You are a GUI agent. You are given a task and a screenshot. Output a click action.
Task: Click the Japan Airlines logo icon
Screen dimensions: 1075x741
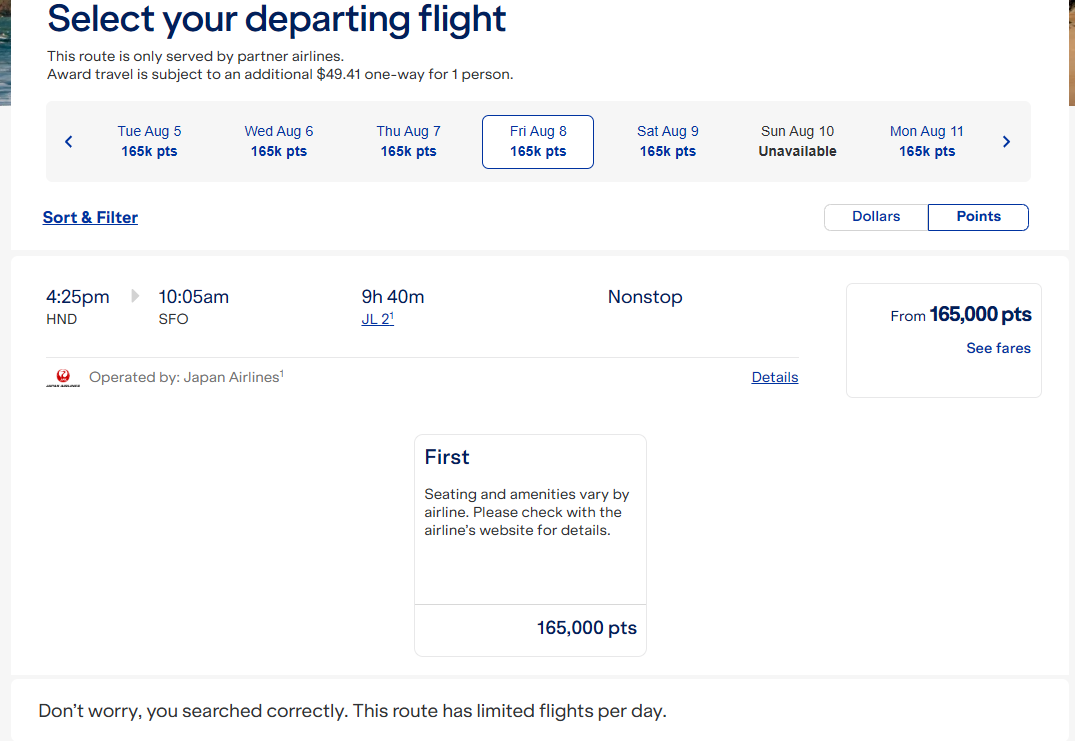click(63, 378)
